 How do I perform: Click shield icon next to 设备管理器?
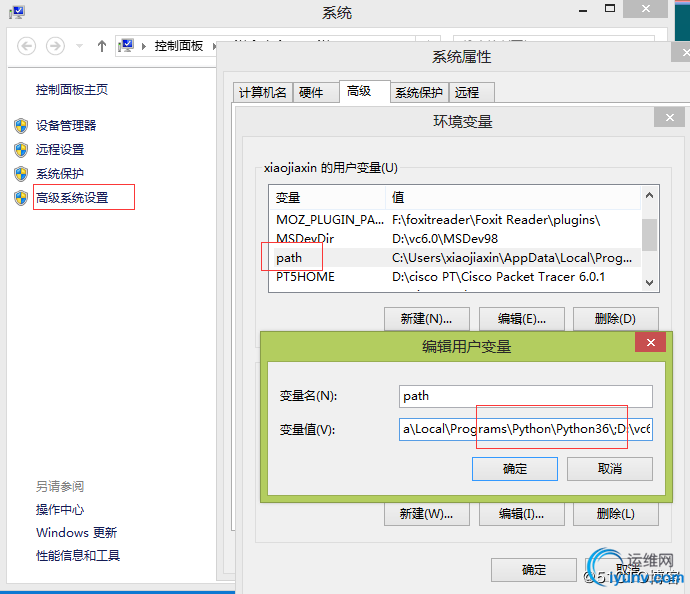tap(21, 126)
